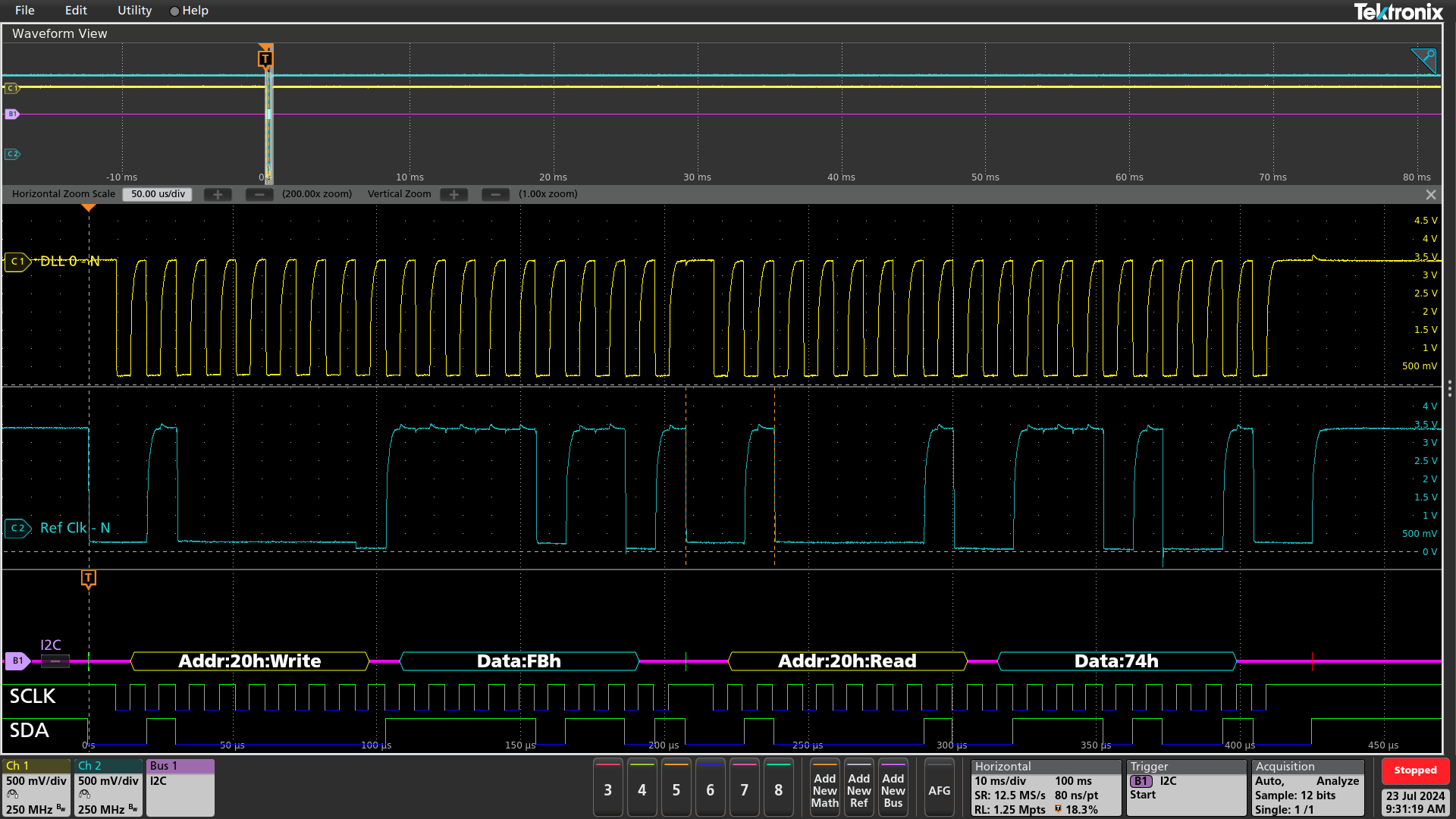Click the Tektronix logo
This screenshot has height=819, width=1456.
point(1398,11)
